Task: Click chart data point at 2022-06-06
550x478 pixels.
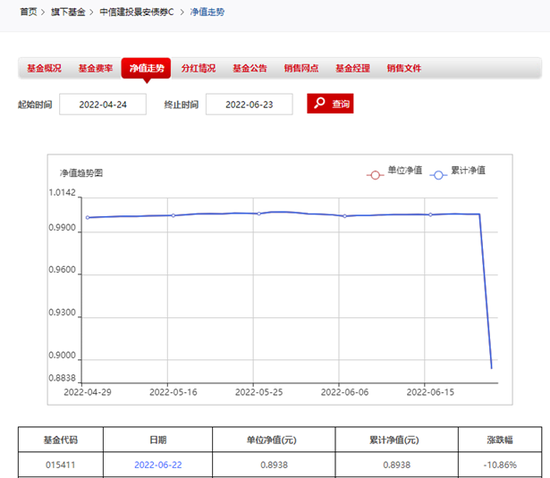Action: [x=345, y=216]
